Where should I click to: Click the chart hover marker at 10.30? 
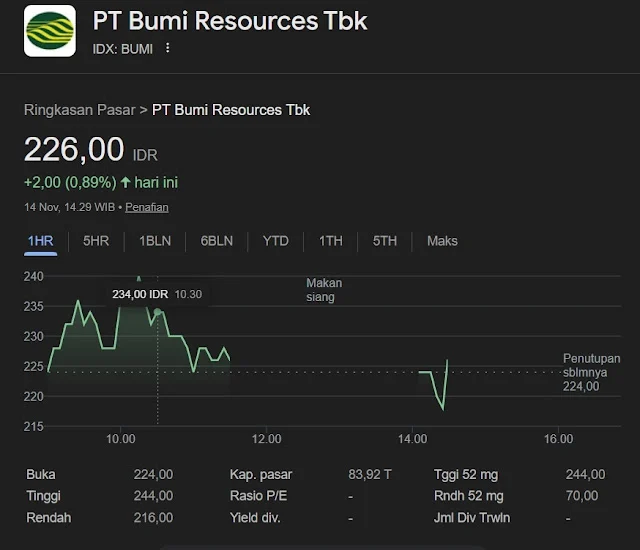[158, 312]
